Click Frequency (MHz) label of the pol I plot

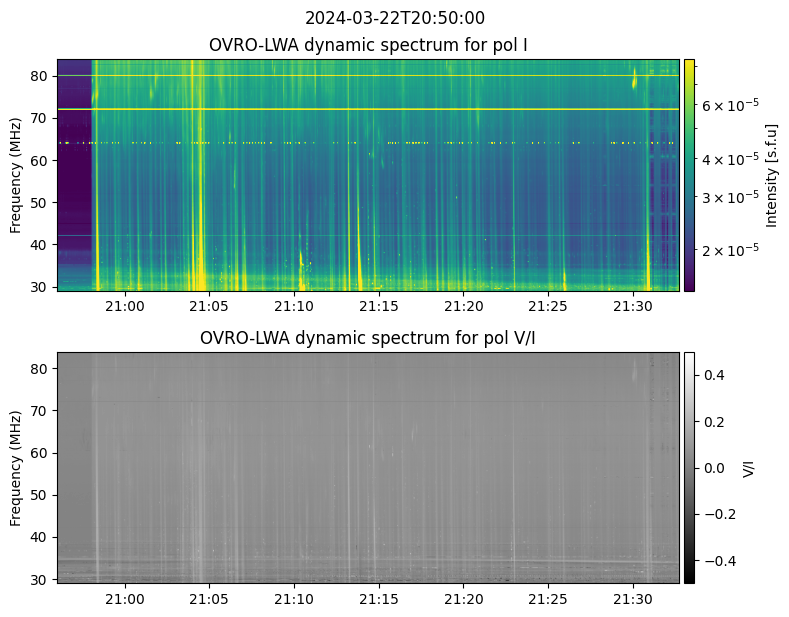tap(16, 175)
